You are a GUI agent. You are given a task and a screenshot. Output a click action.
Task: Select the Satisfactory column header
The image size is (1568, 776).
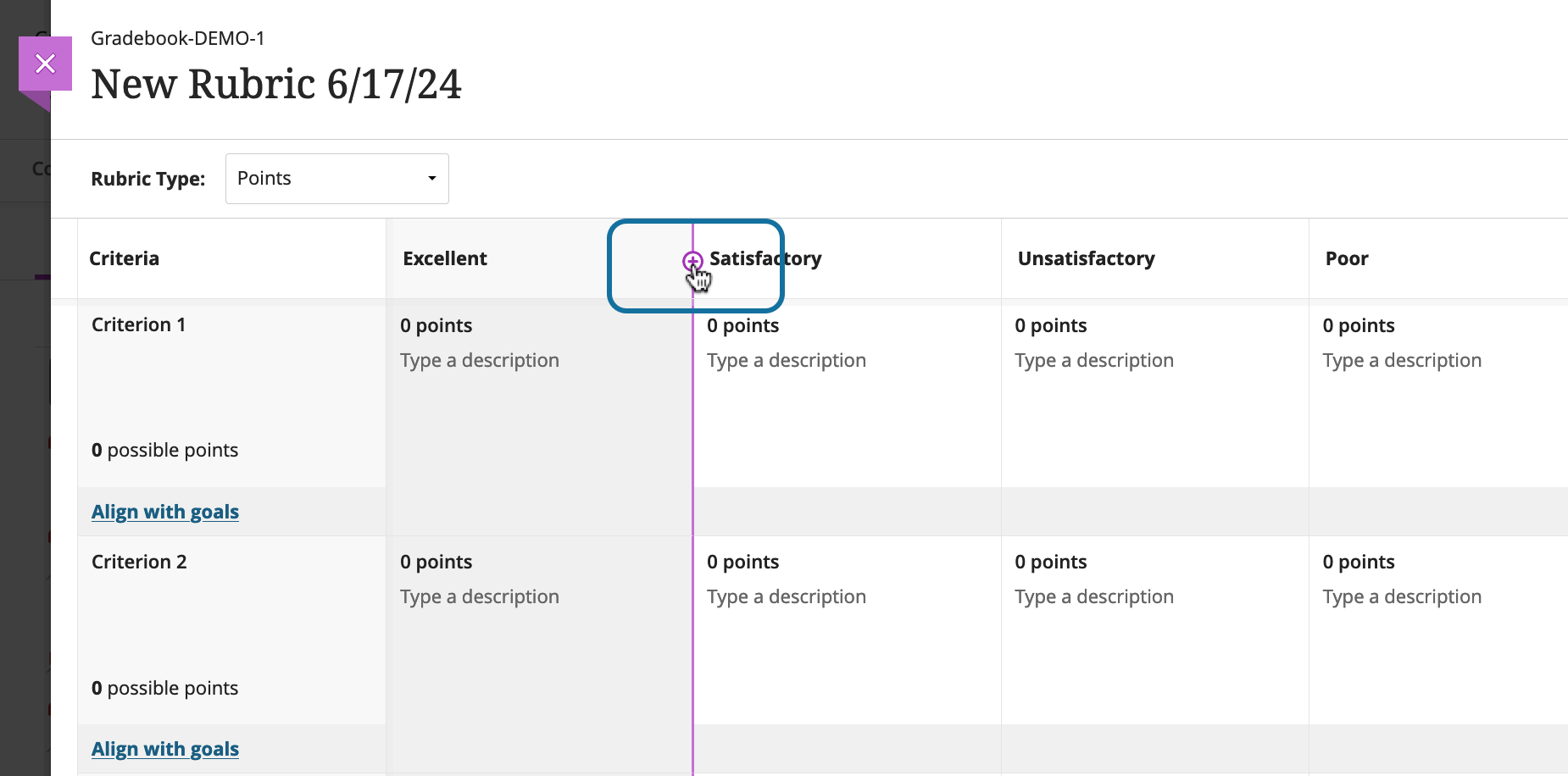(765, 258)
